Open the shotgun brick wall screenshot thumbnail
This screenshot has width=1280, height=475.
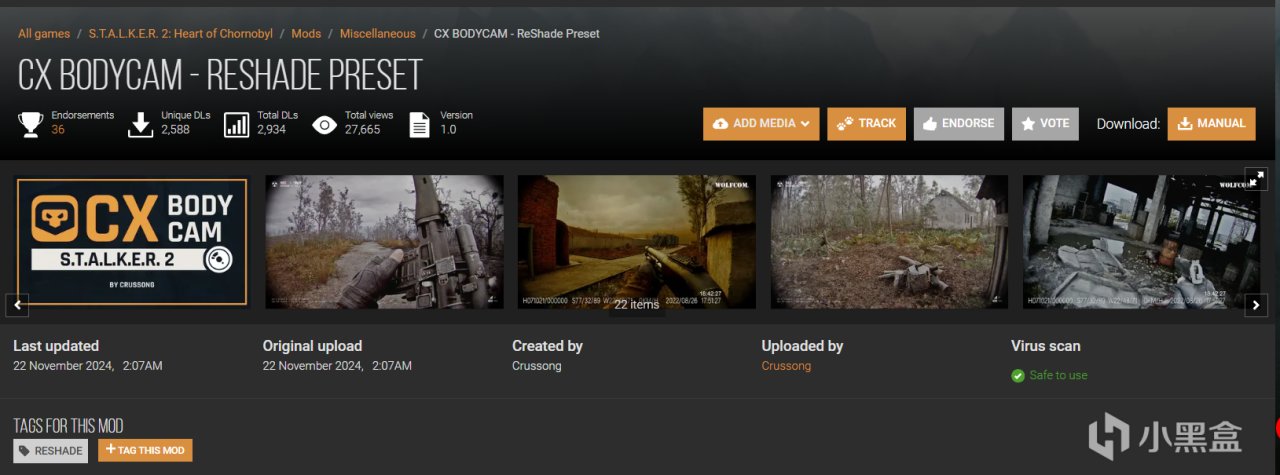[x=636, y=242]
